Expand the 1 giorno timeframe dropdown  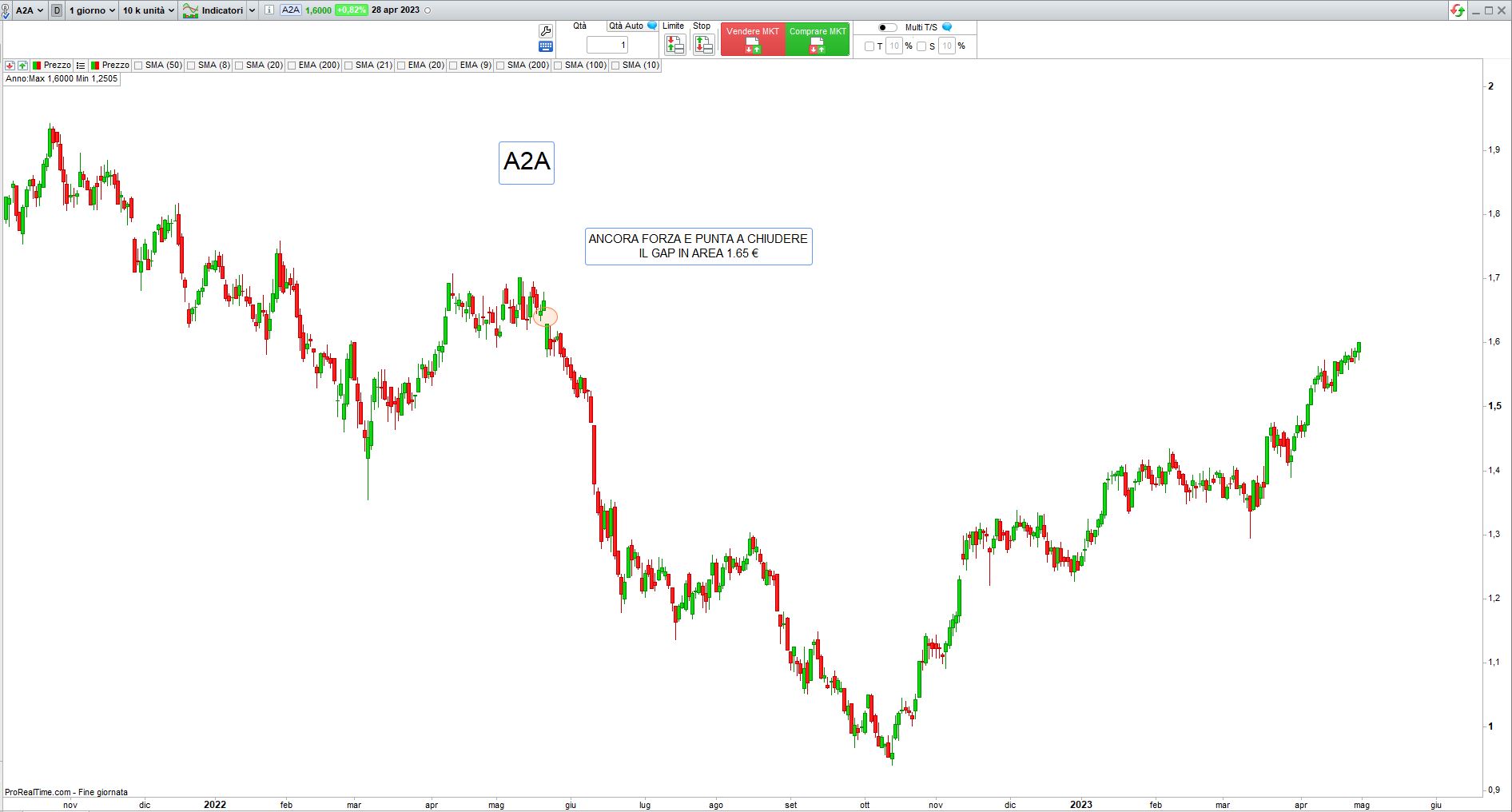[92, 10]
